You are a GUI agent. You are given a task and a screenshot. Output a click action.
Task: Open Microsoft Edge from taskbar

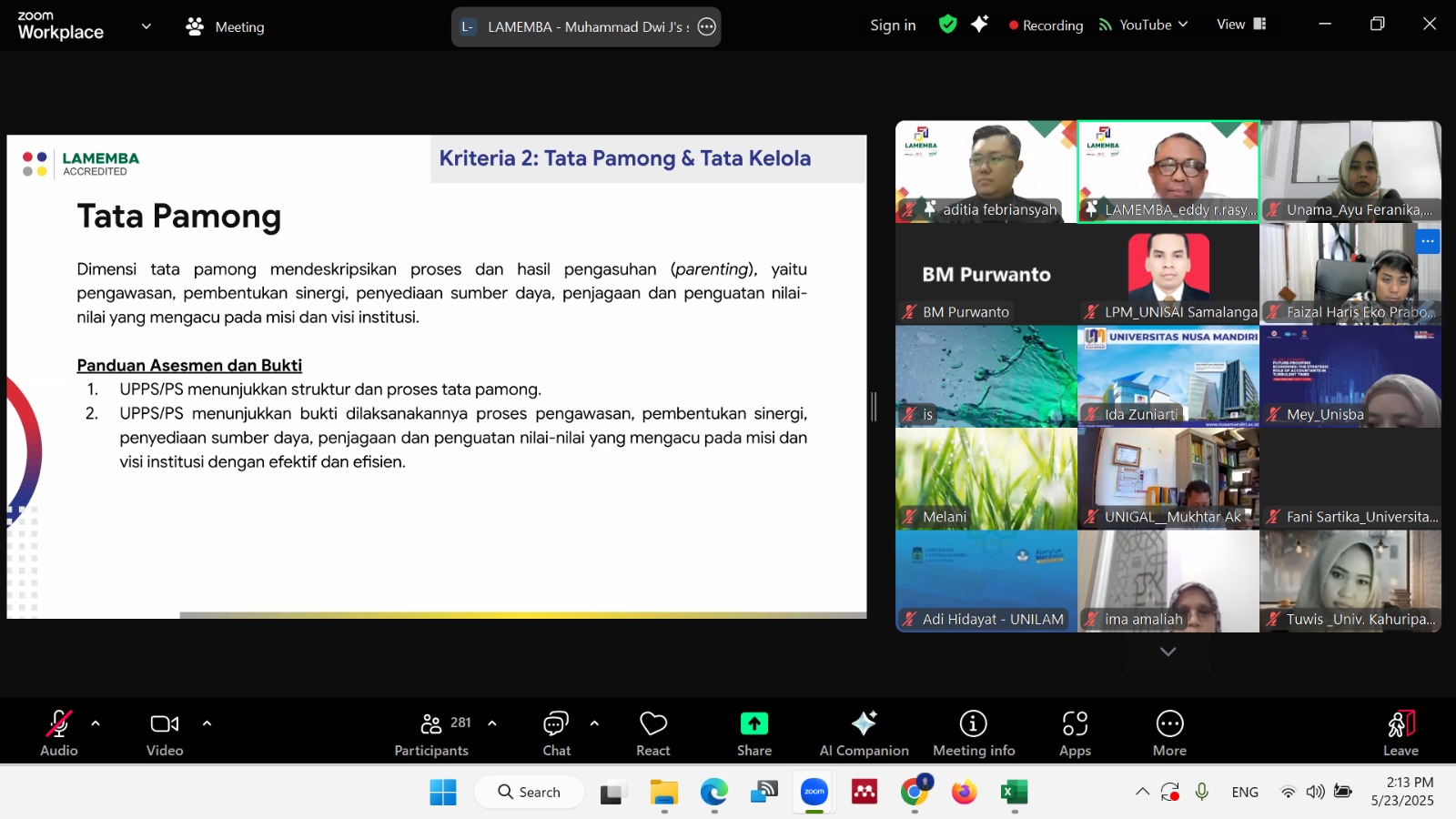tap(714, 793)
